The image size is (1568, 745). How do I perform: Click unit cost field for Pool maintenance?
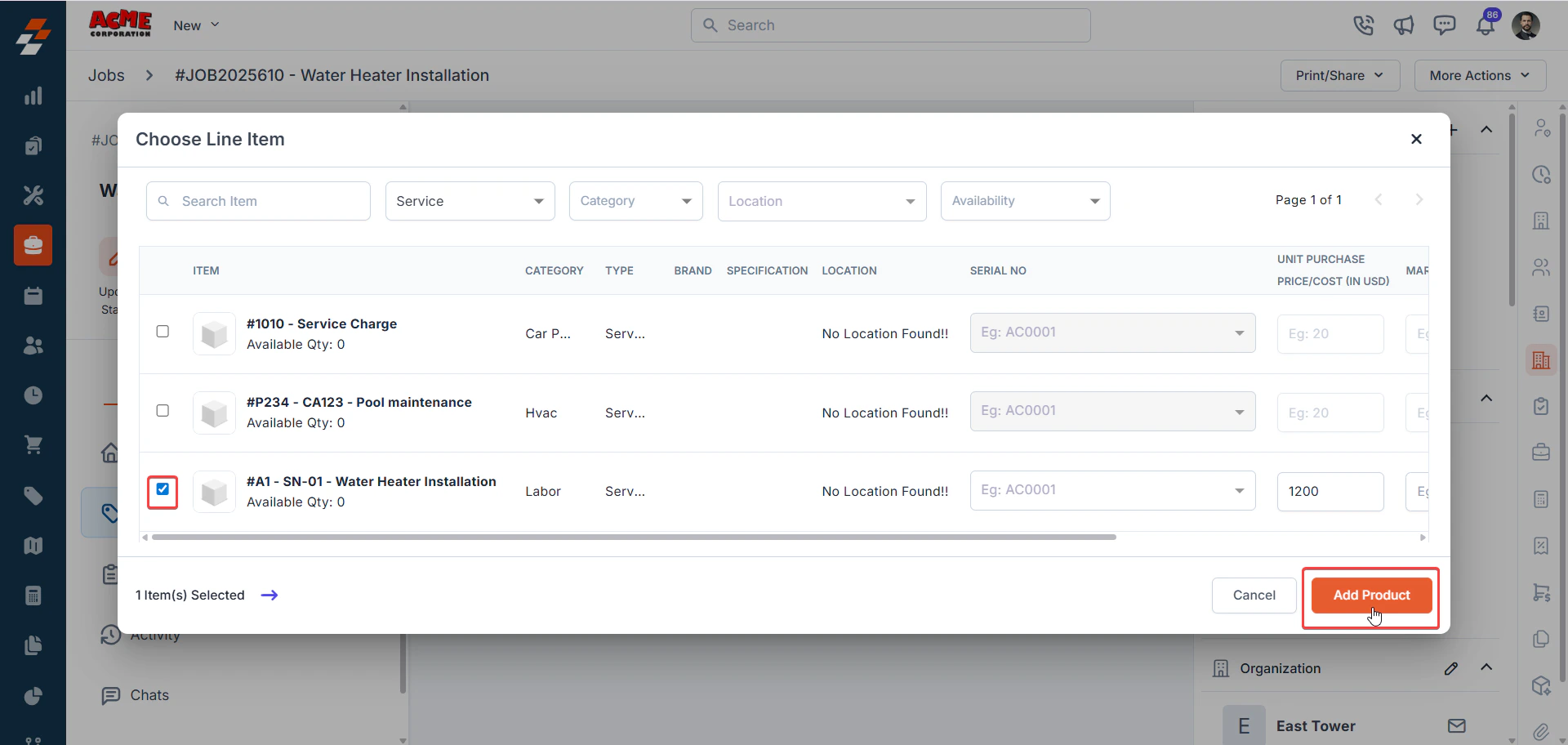coord(1330,413)
